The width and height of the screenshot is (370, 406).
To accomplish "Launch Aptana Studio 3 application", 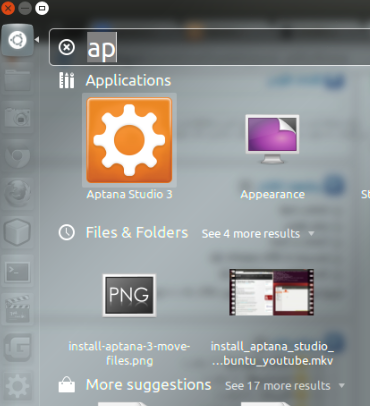I will pyautogui.click(x=129, y=140).
